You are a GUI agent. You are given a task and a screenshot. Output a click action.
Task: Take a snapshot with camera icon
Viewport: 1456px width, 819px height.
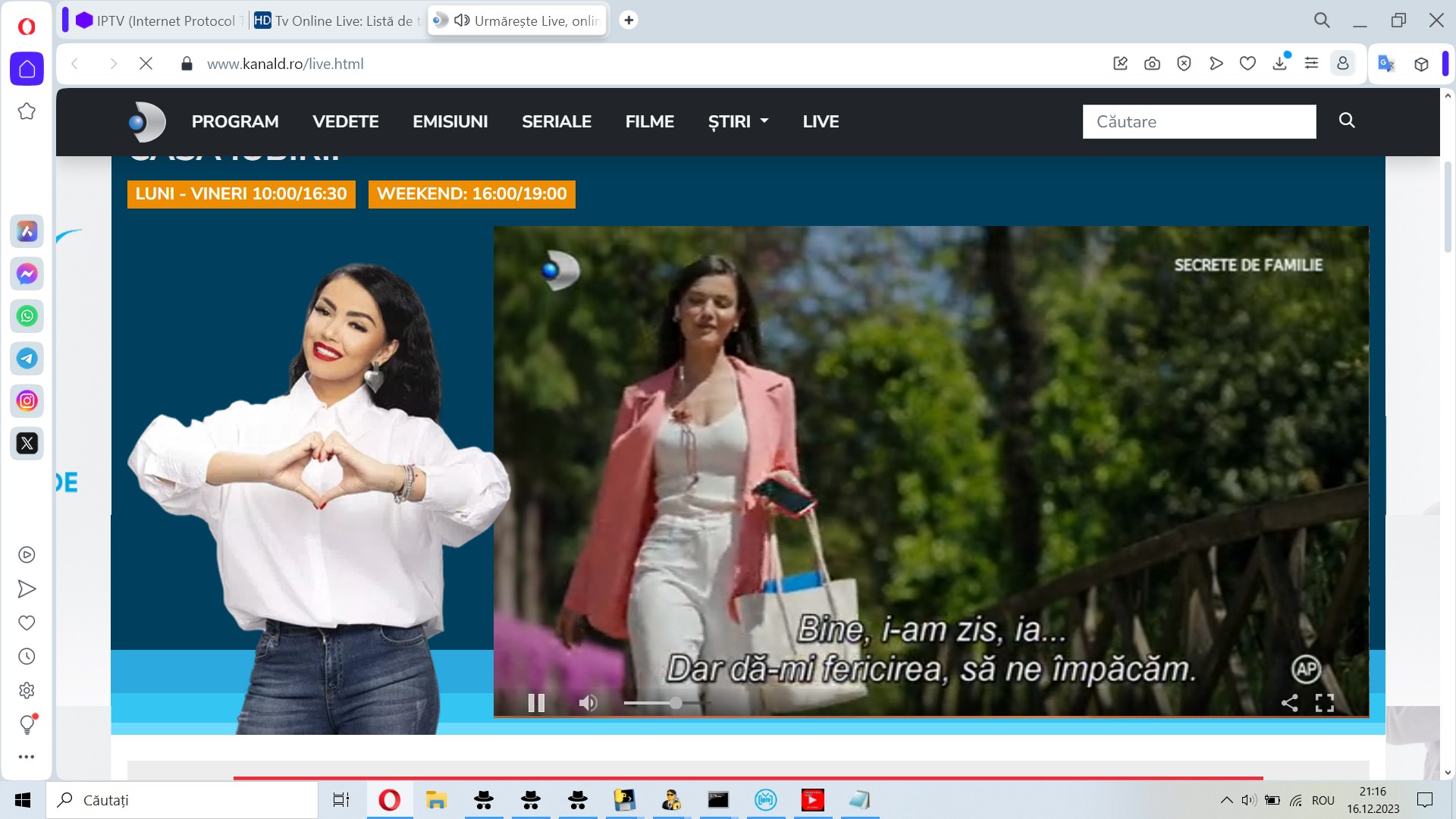tap(1152, 64)
